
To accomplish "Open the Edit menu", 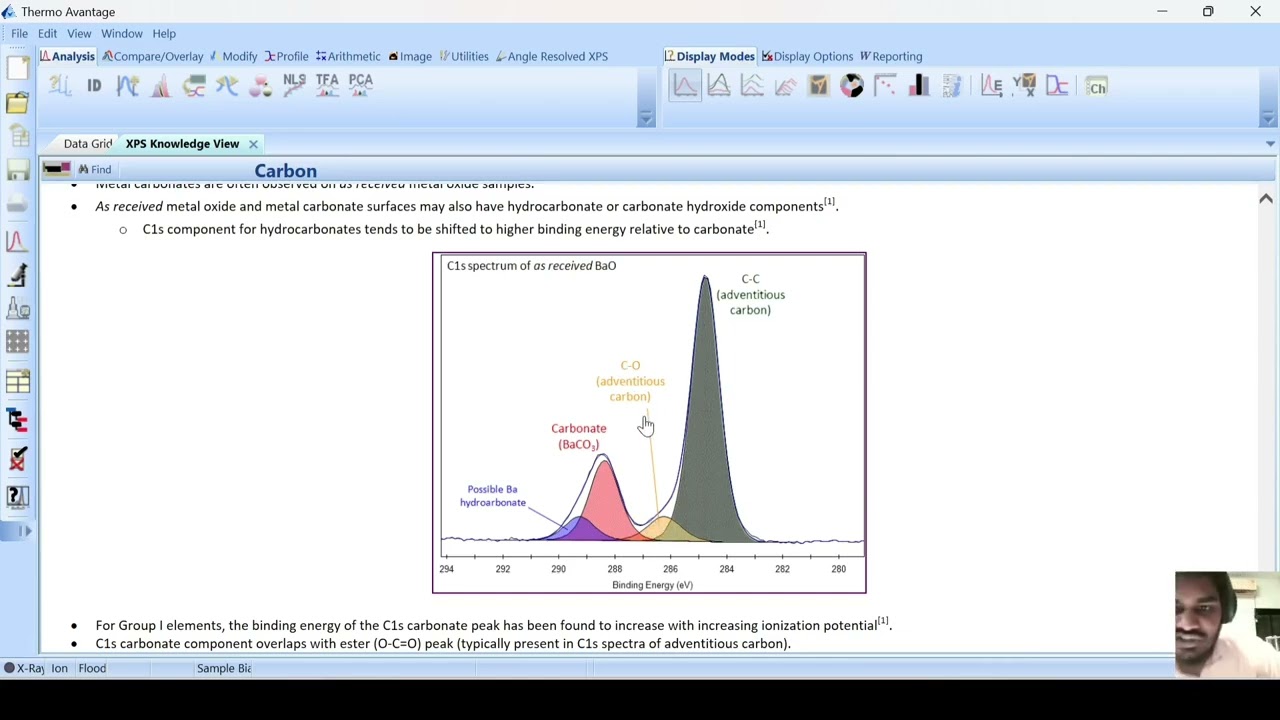I will (47, 33).
